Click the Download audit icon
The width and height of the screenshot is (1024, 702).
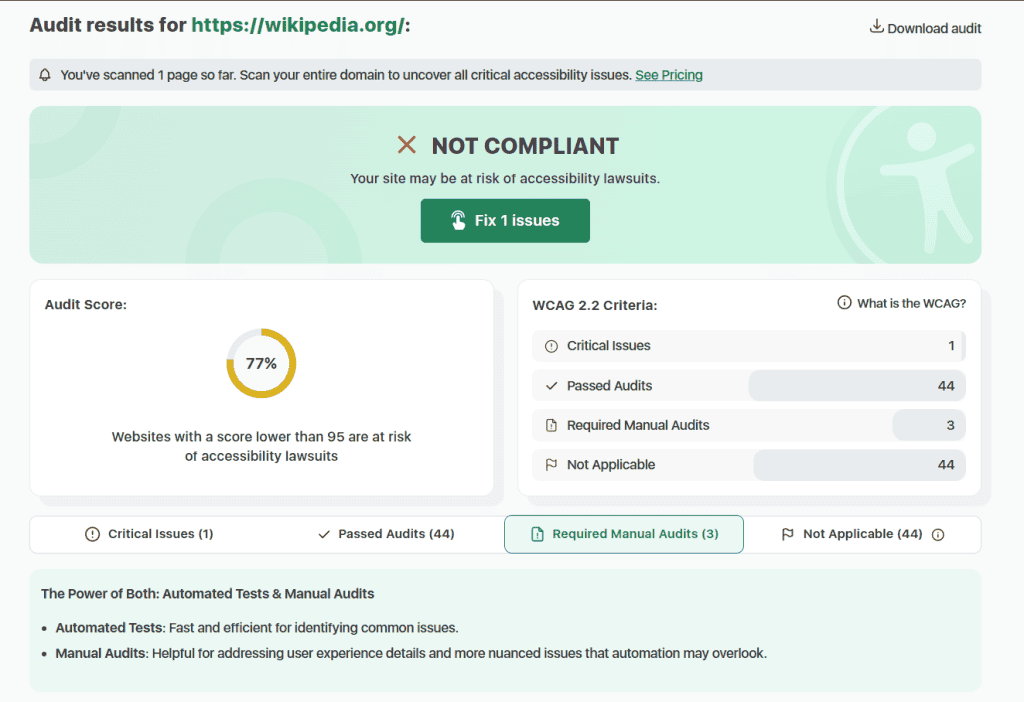click(x=876, y=26)
